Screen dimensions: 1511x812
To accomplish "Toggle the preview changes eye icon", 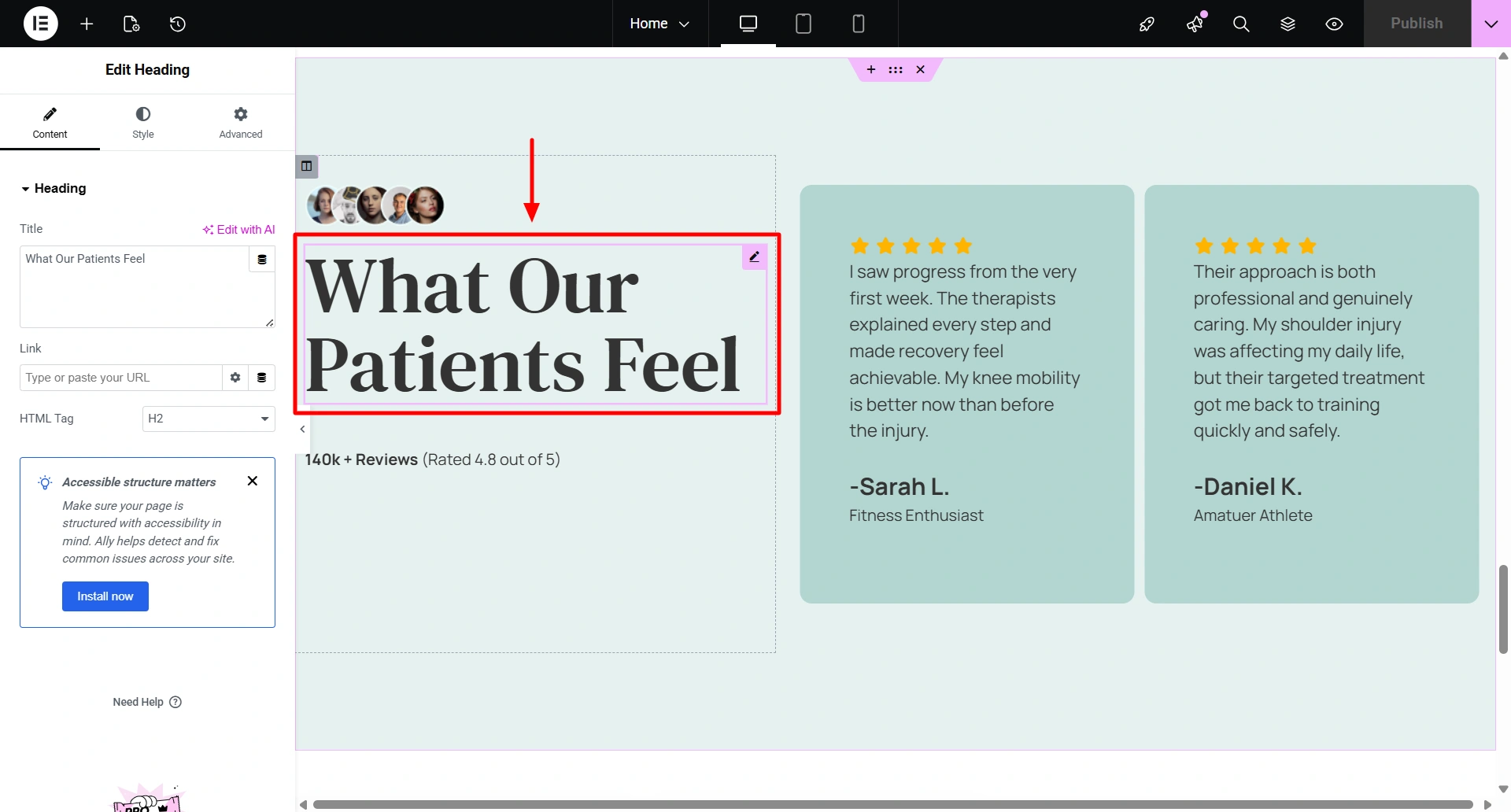I will pos(1334,24).
